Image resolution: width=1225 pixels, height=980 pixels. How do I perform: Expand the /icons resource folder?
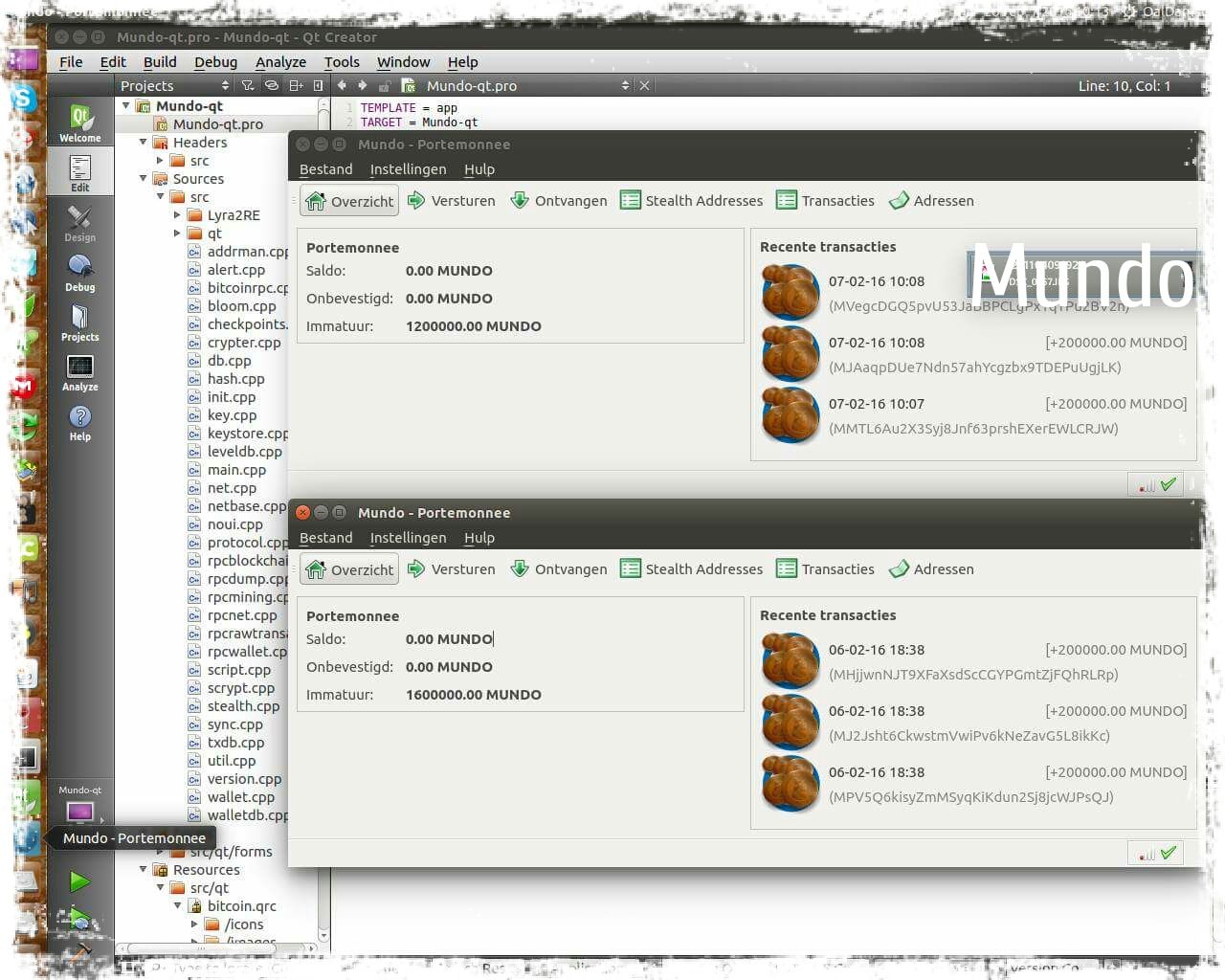[x=194, y=924]
